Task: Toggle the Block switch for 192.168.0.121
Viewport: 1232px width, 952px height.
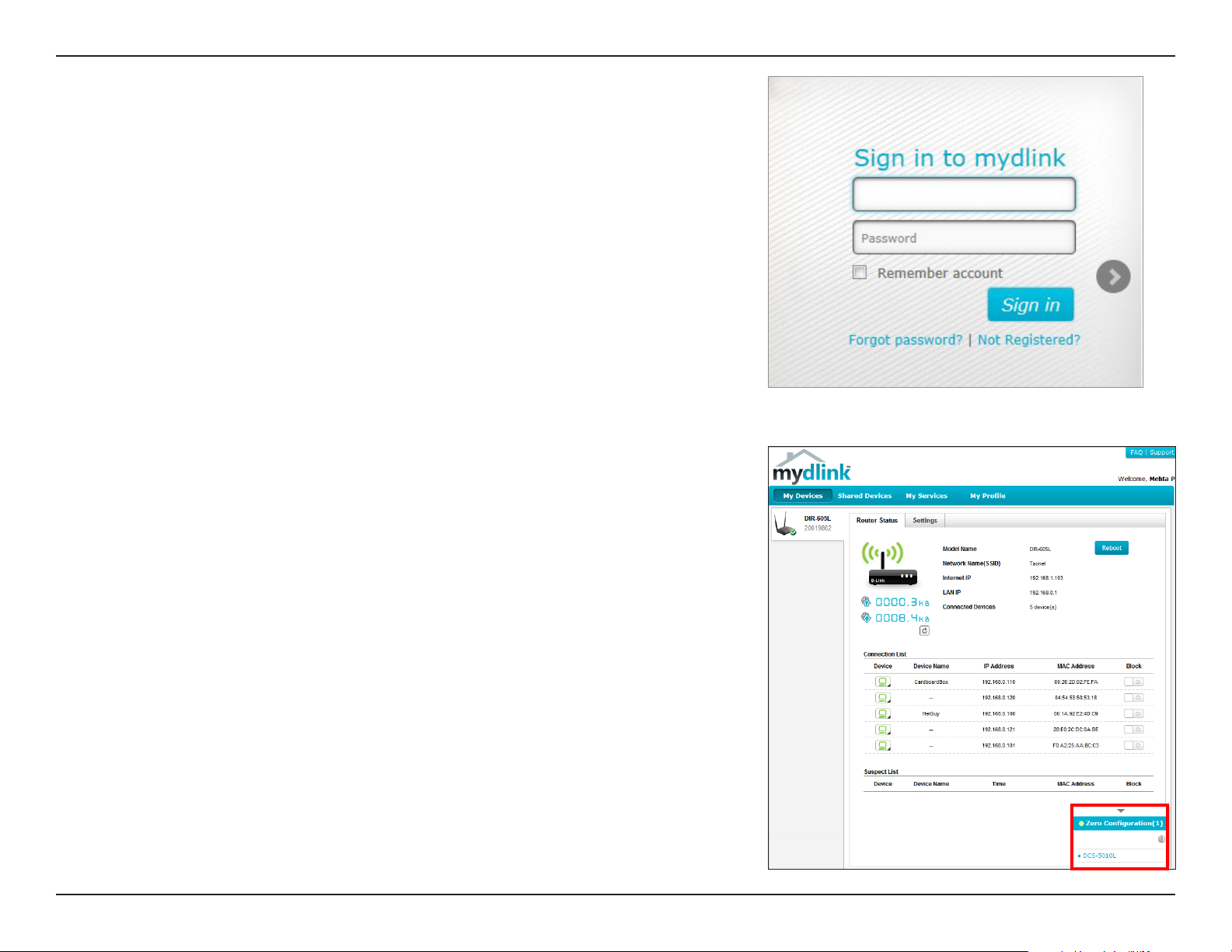Action: (1133, 730)
